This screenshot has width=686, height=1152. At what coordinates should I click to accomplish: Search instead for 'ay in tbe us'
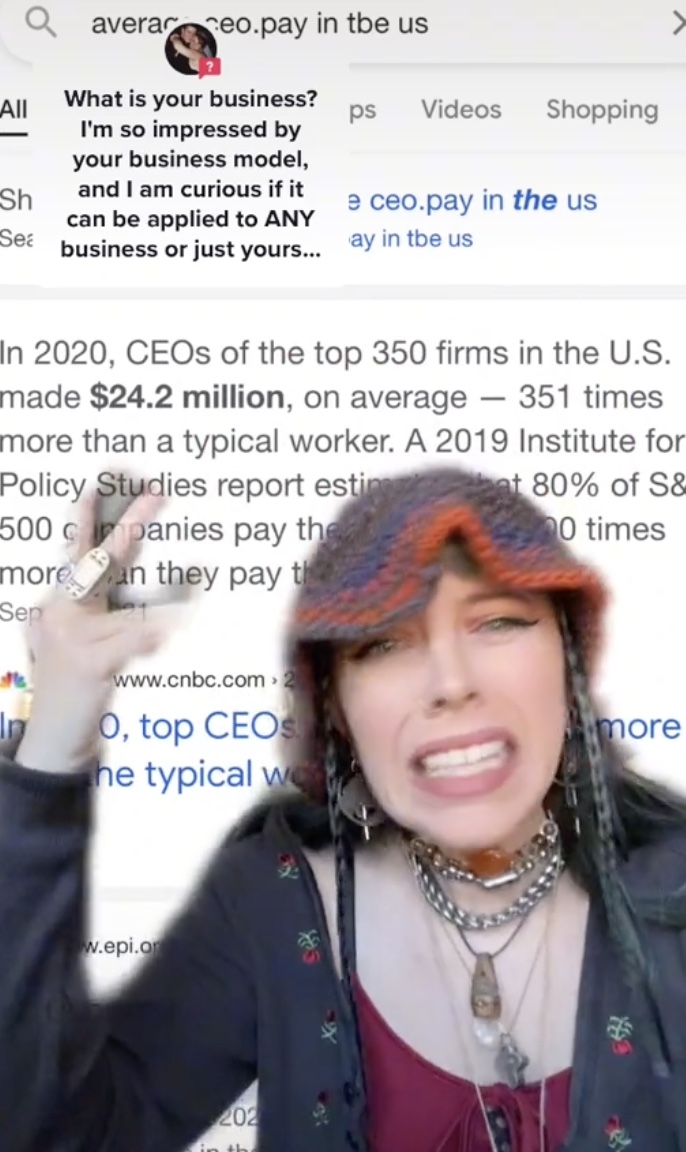point(410,239)
